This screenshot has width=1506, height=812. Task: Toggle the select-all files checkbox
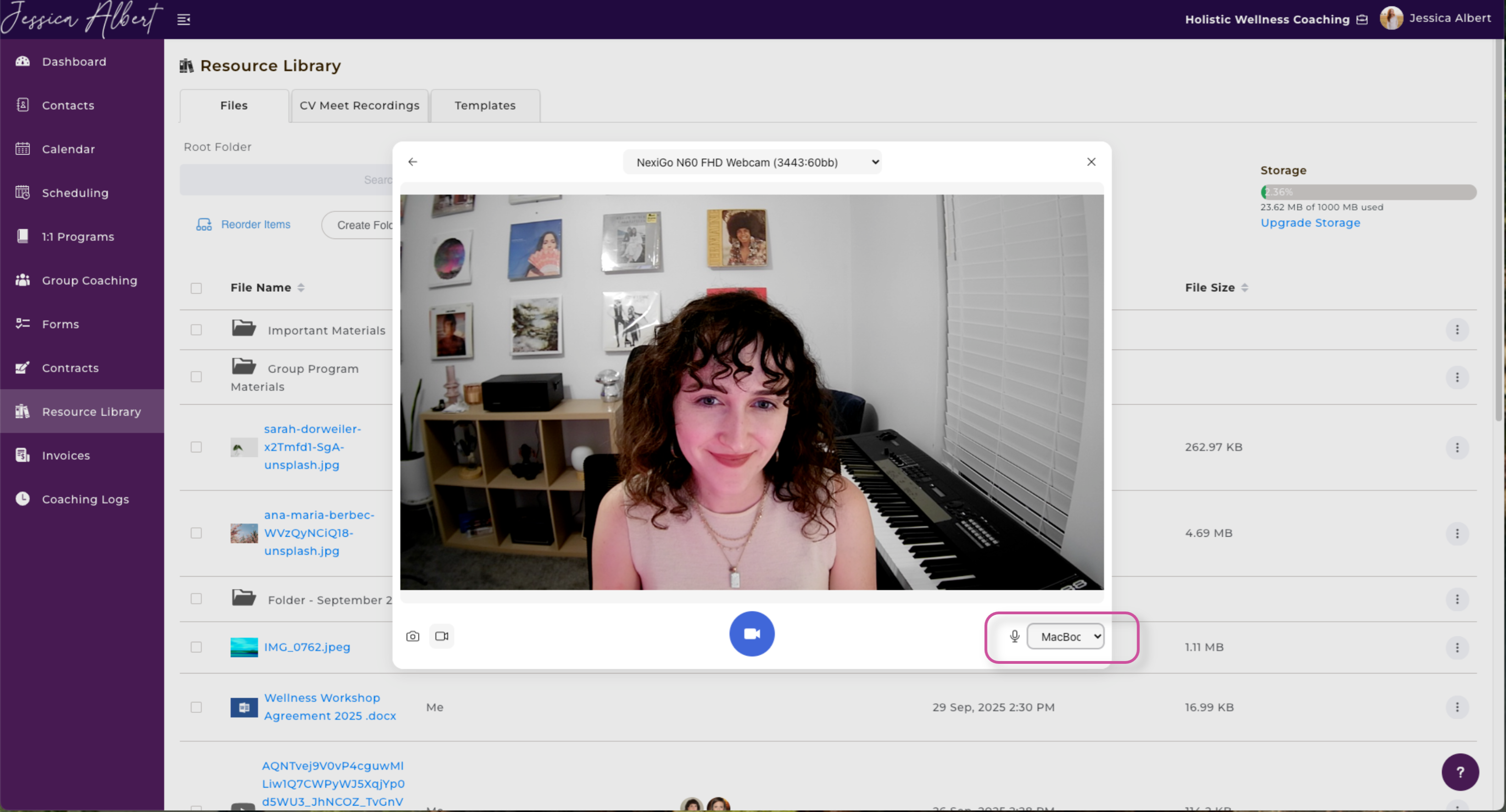(x=196, y=288)
